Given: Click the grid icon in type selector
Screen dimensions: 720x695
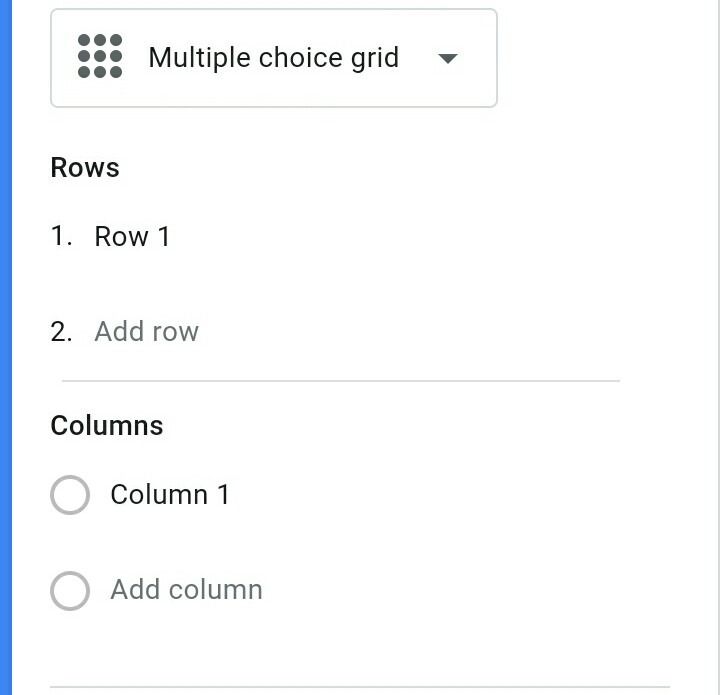Looking at the screenshot, I should pos(100,56).
